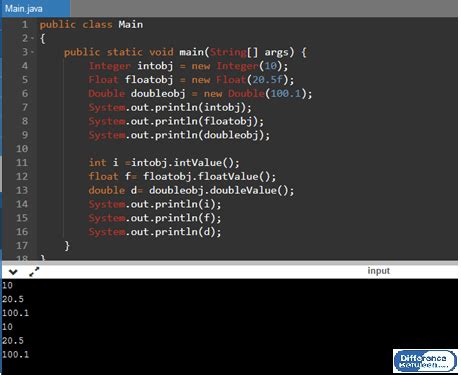Click first '10' in console output
Image resolution: width=461 pixels, height=375 pixels.
[x=7, y=285]
